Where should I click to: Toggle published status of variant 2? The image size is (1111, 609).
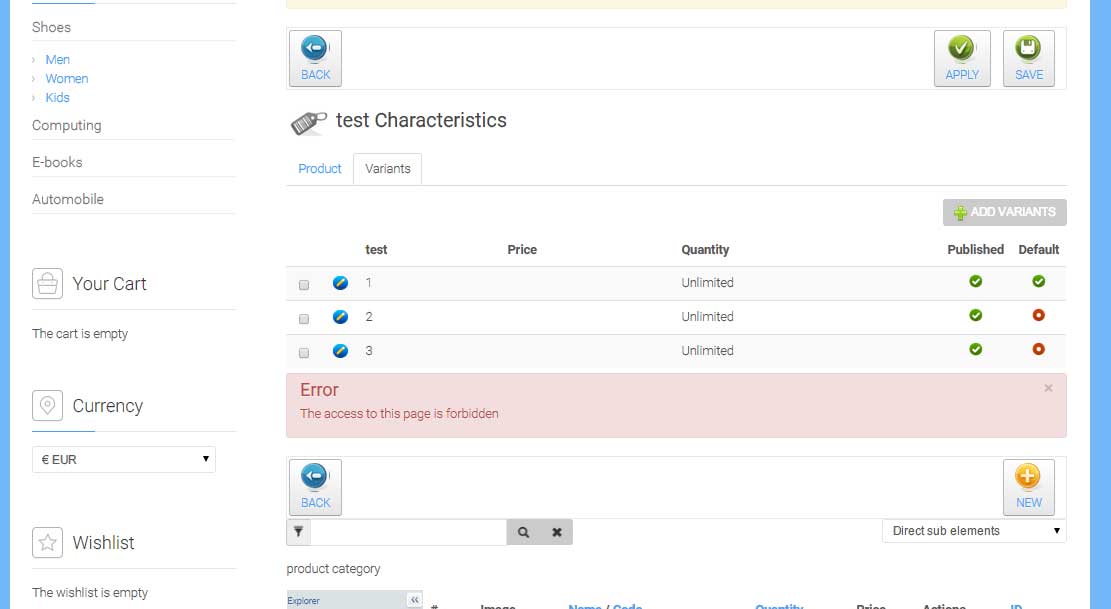[x=975, y=316]
